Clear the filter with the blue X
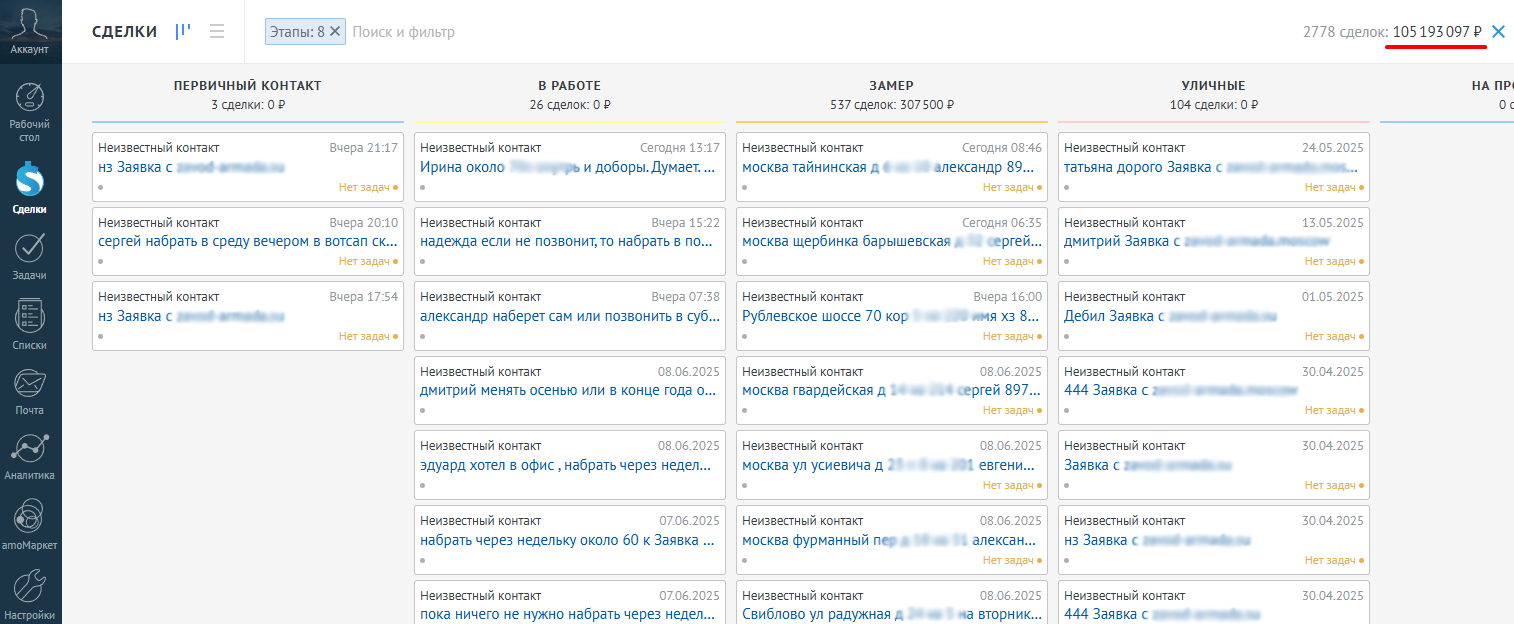This screenshot has width=1514, height=624. pyautogui.click(x=1498, y=32)
